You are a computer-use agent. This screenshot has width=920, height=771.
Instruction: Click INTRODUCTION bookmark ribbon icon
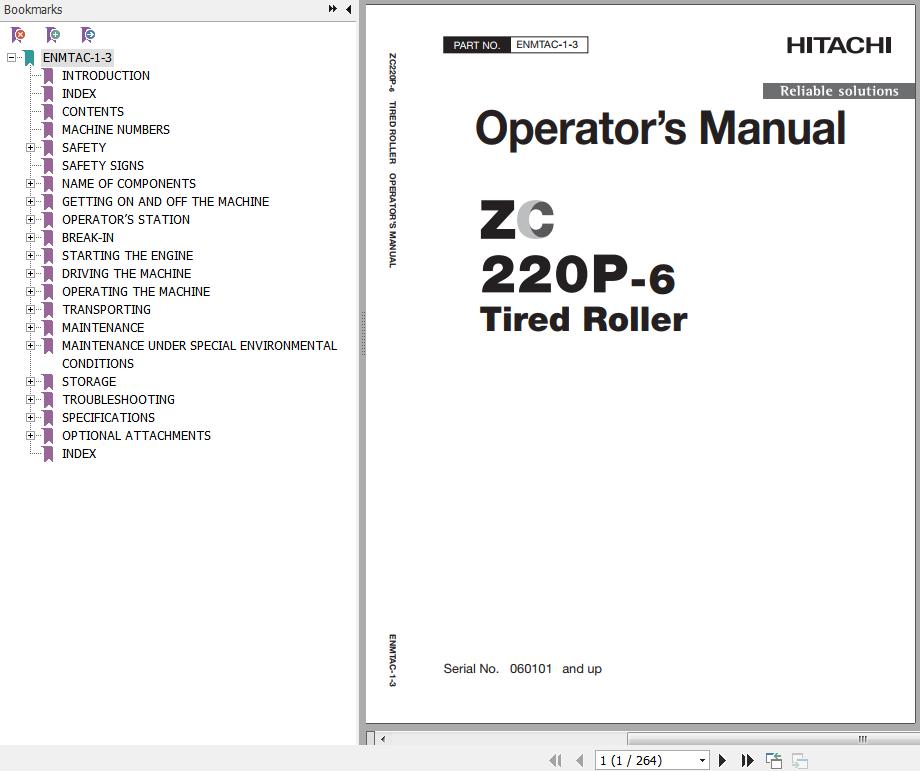(x=48, y=76)
